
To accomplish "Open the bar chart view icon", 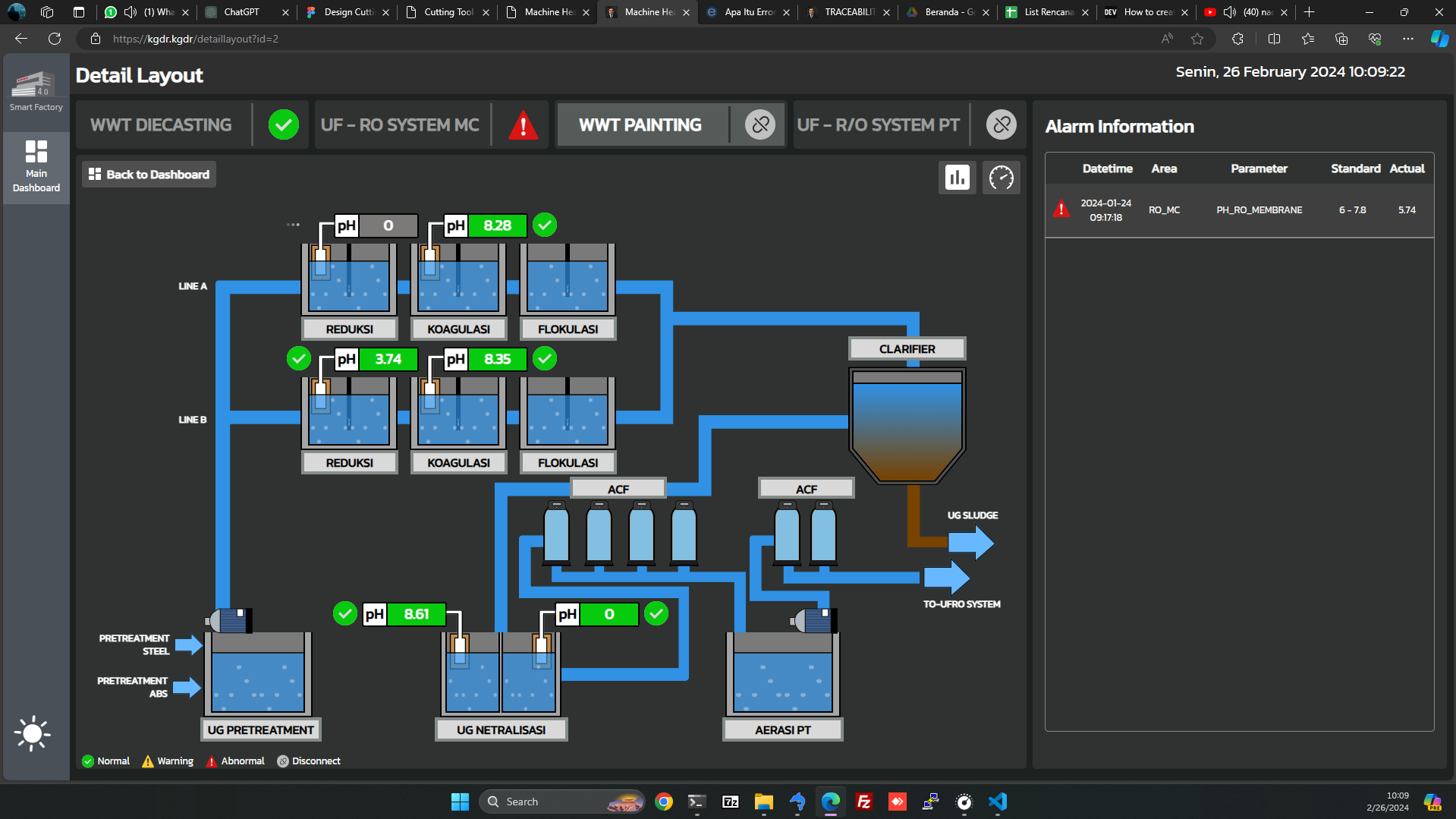I will pyautogui.click(x=957, y=178).
